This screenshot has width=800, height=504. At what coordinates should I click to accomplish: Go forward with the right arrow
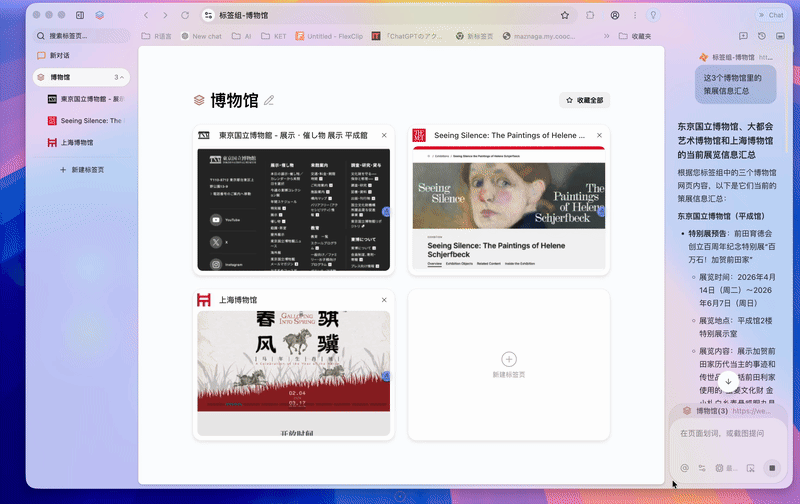coord(165,15)
